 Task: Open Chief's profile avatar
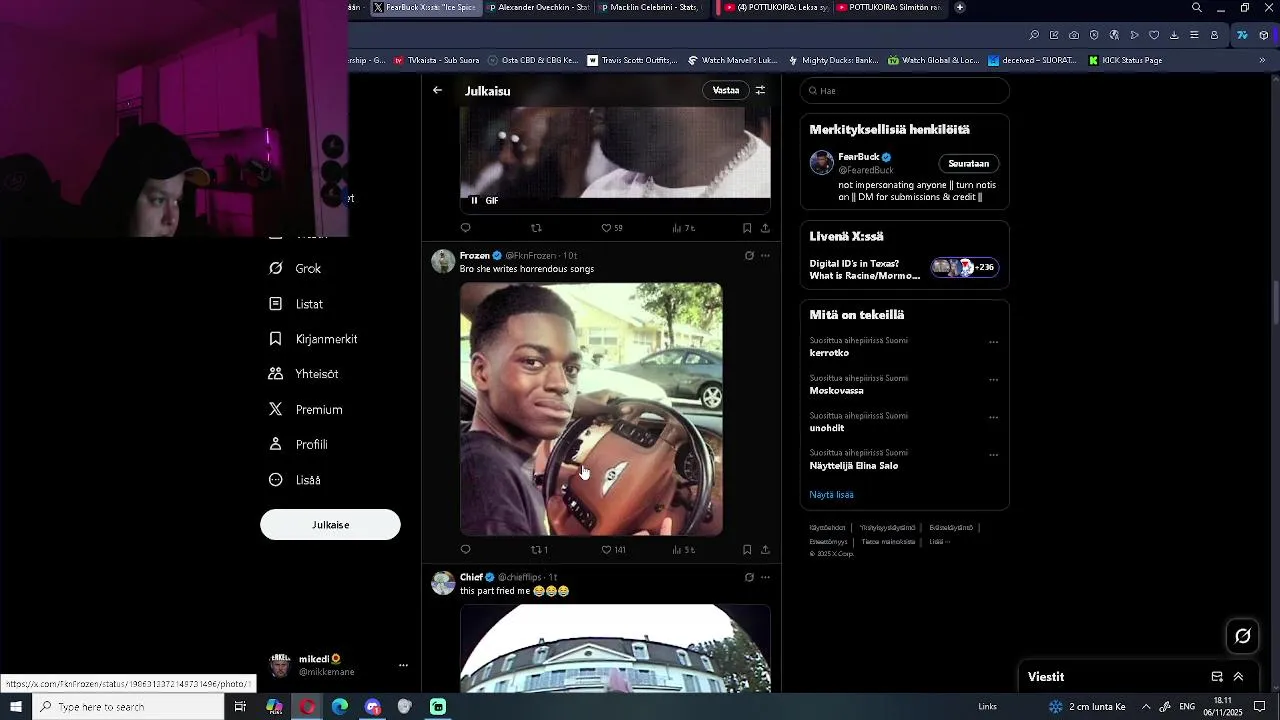(443, 583)
